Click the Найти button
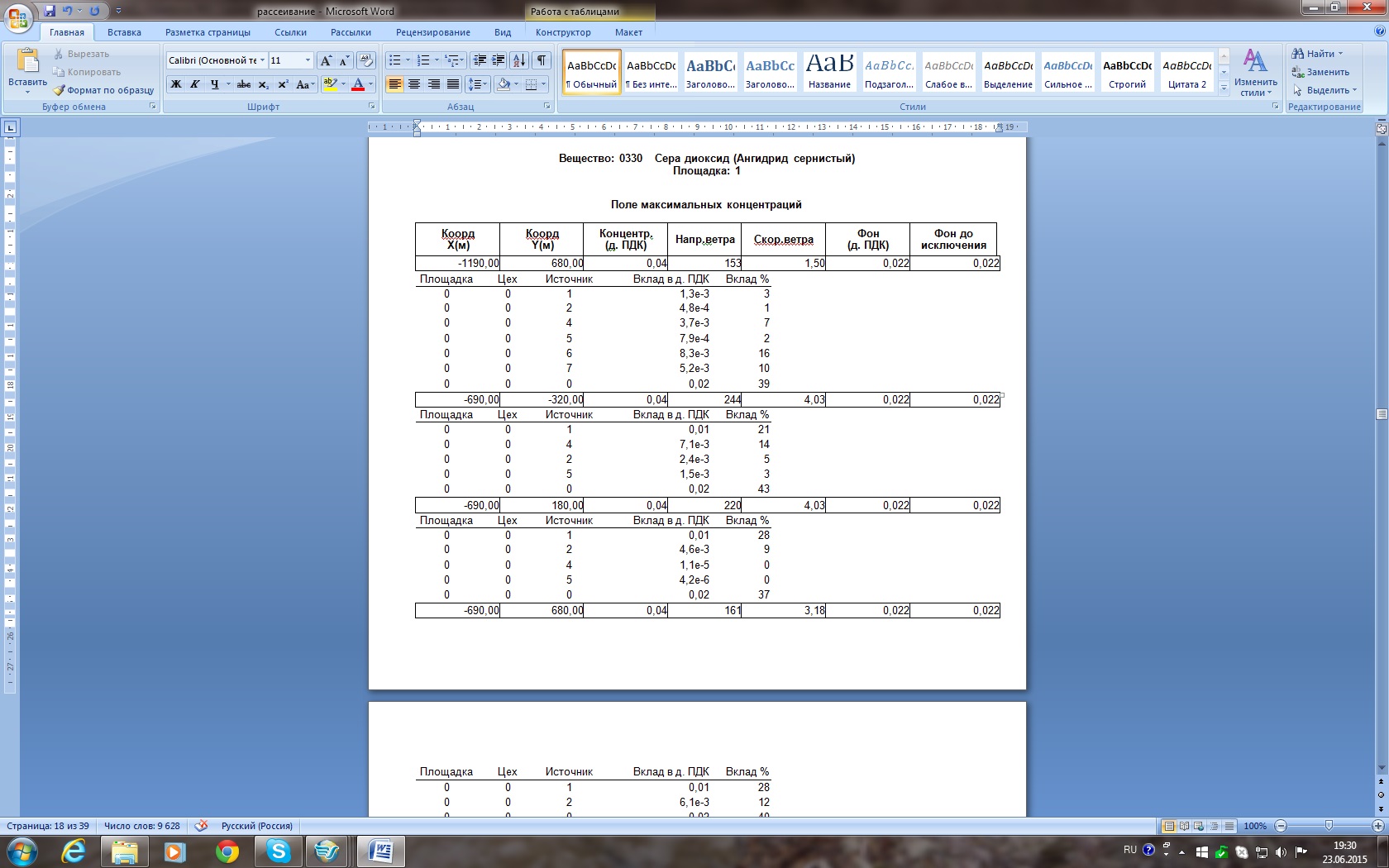 [x=1320, y=54]
